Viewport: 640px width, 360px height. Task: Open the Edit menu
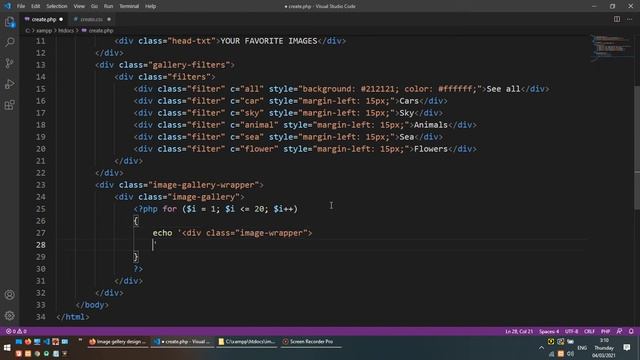tap(36, 6)
